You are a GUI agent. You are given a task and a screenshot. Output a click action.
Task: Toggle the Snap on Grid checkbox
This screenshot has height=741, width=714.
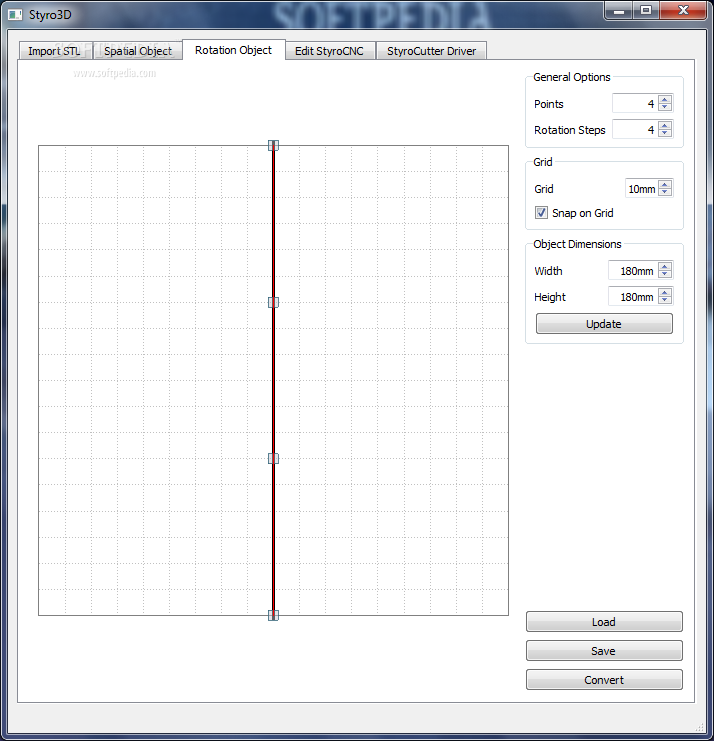coord(541,213)
